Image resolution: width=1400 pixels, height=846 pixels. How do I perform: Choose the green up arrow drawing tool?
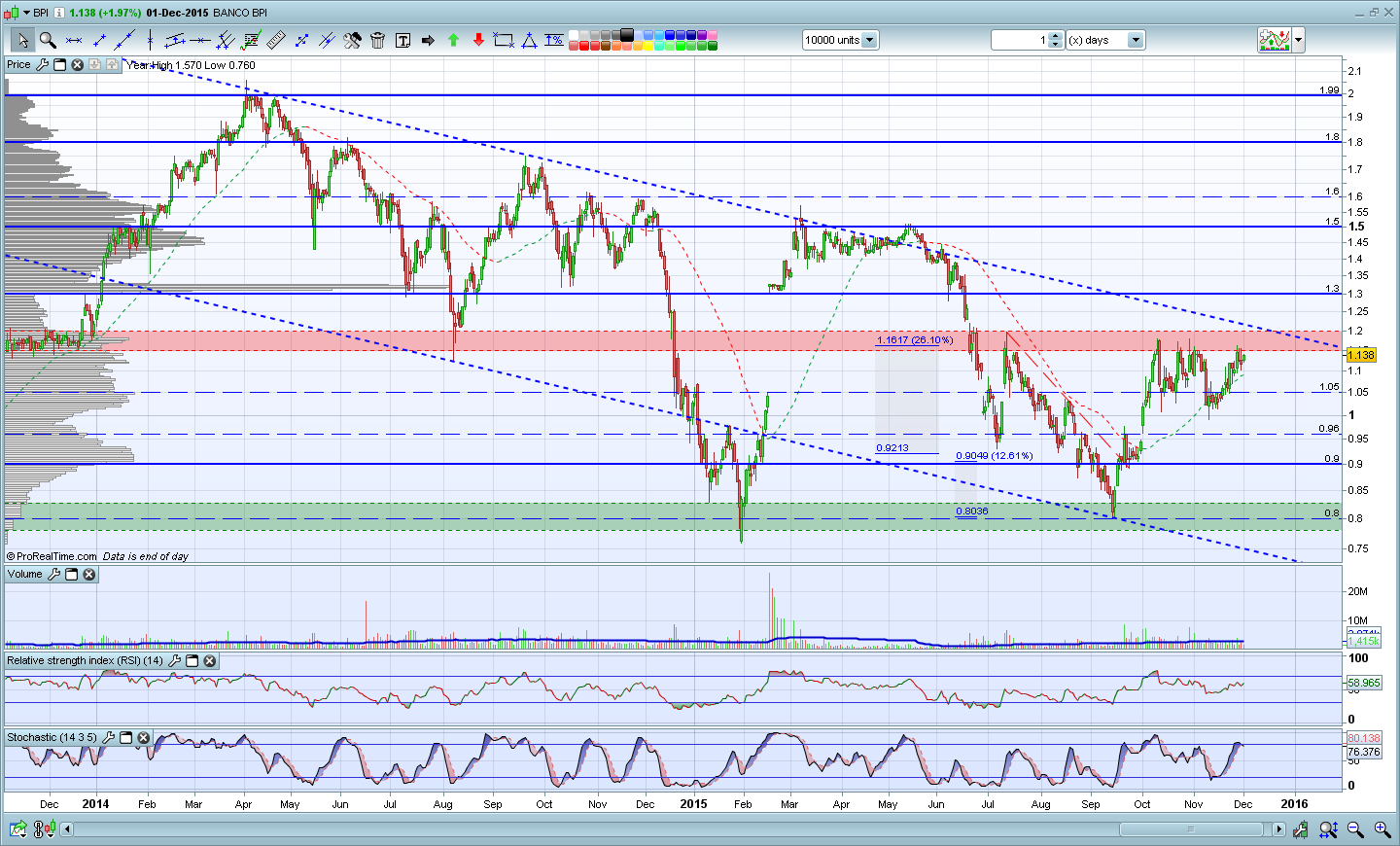click(453, 40)
